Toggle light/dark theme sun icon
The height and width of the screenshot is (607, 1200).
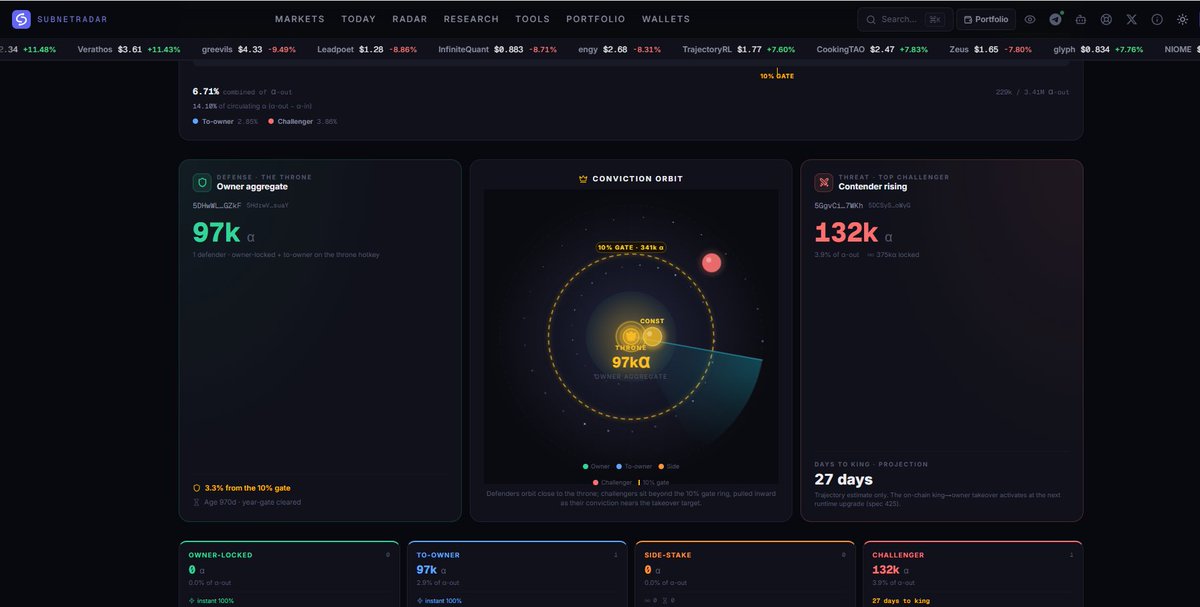(1182, 19)
